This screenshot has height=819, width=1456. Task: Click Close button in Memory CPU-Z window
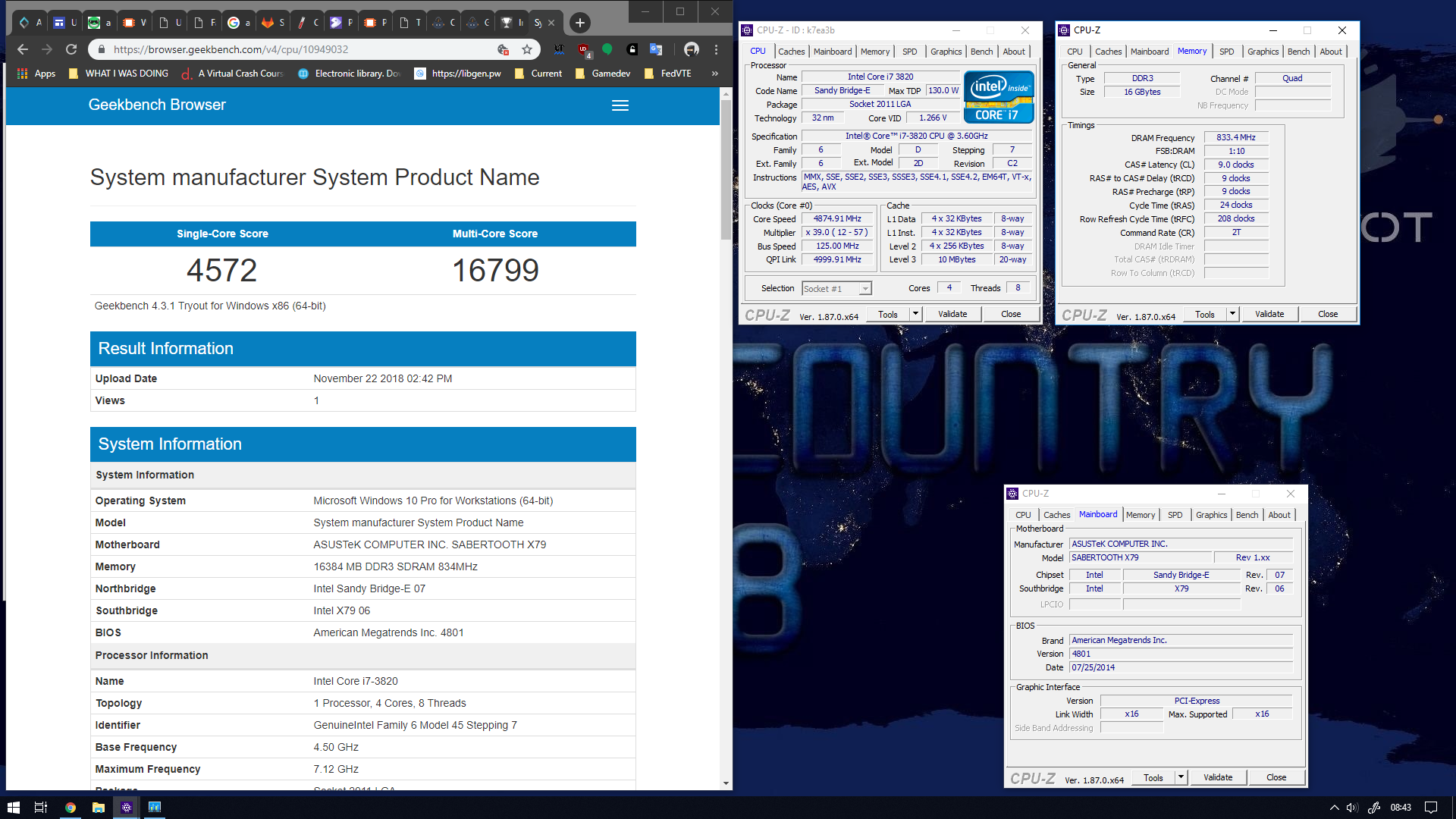1328,314
